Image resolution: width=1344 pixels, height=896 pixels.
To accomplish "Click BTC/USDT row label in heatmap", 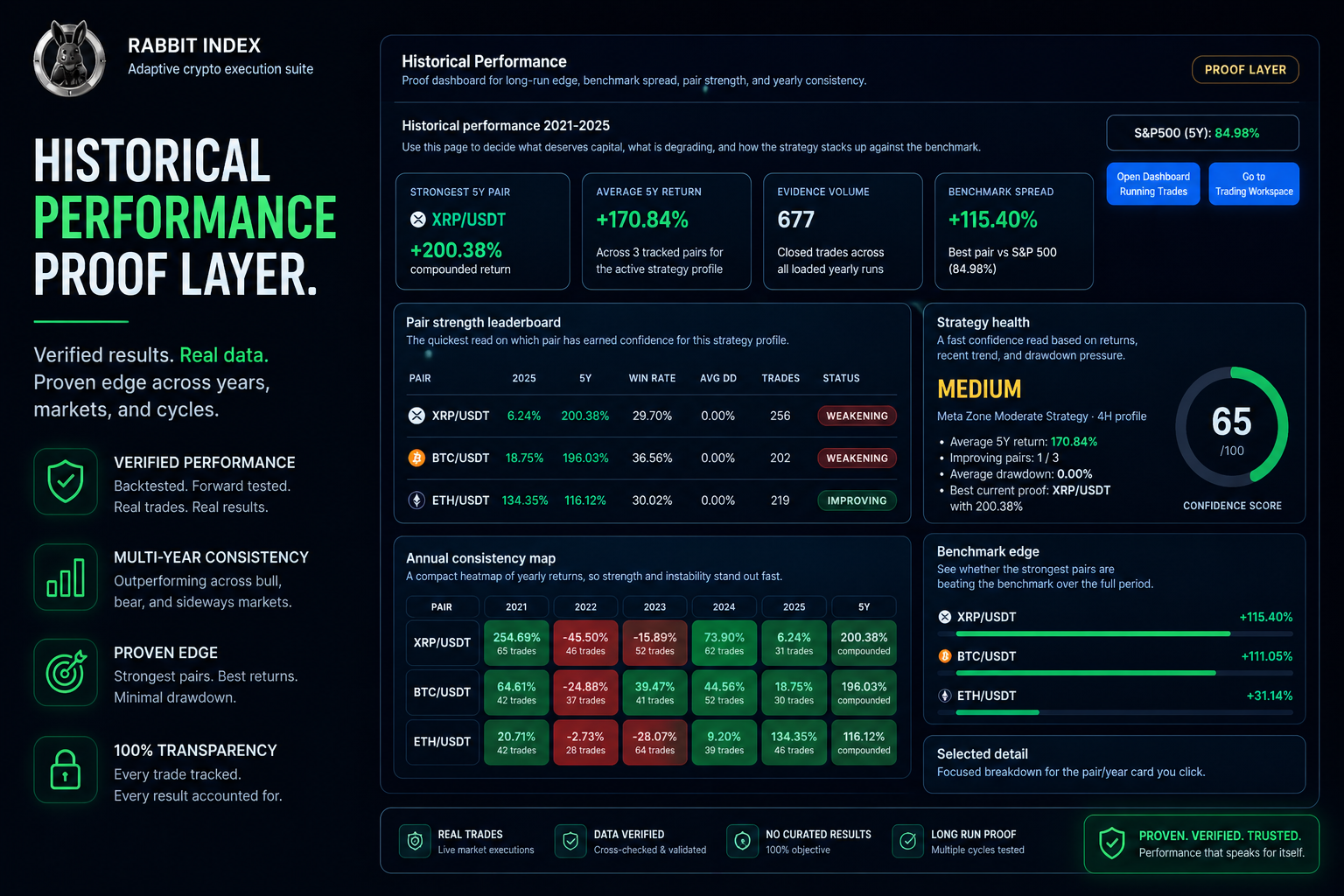I will click(443, 693).
